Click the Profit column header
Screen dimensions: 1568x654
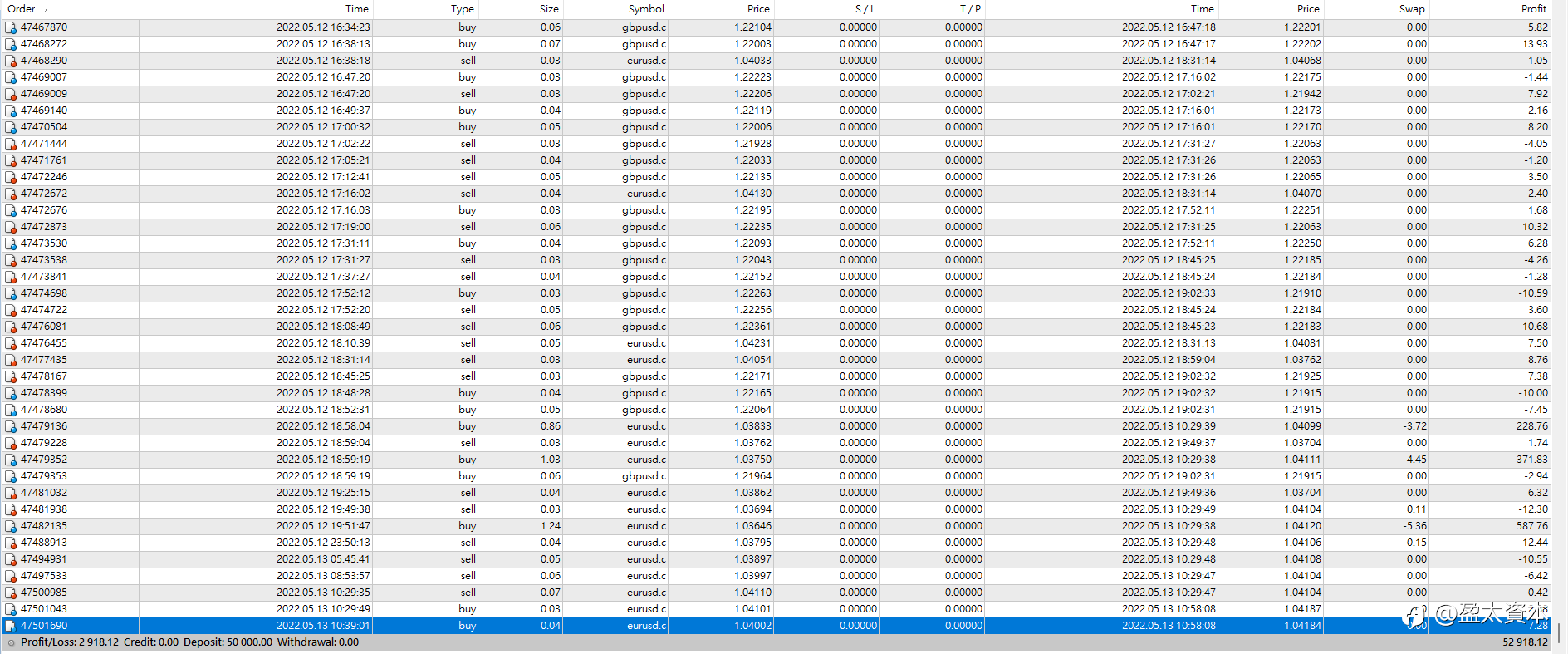(1534, 9)
